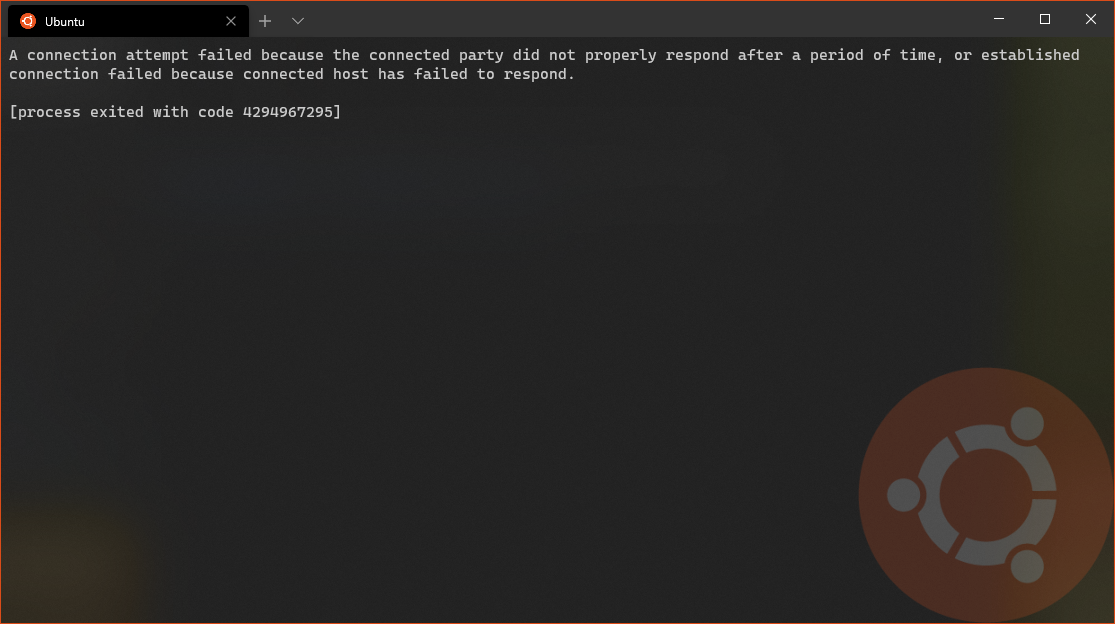
Task: Click the X on the Ubuntu tab
Action: pyautogui.click(x=231, y=21)
